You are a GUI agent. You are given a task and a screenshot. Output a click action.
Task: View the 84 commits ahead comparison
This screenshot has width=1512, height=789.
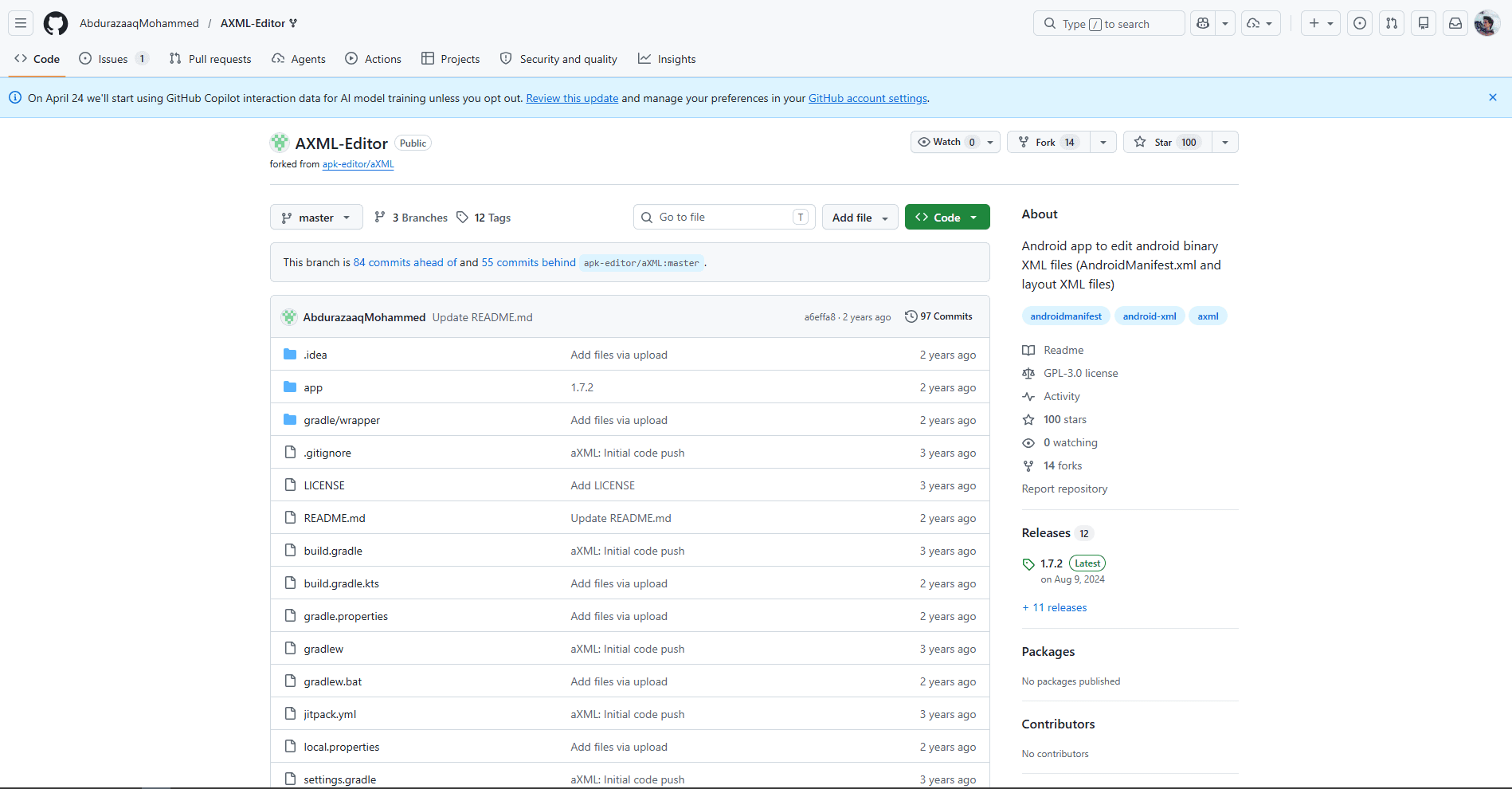[x=405, y=262]
